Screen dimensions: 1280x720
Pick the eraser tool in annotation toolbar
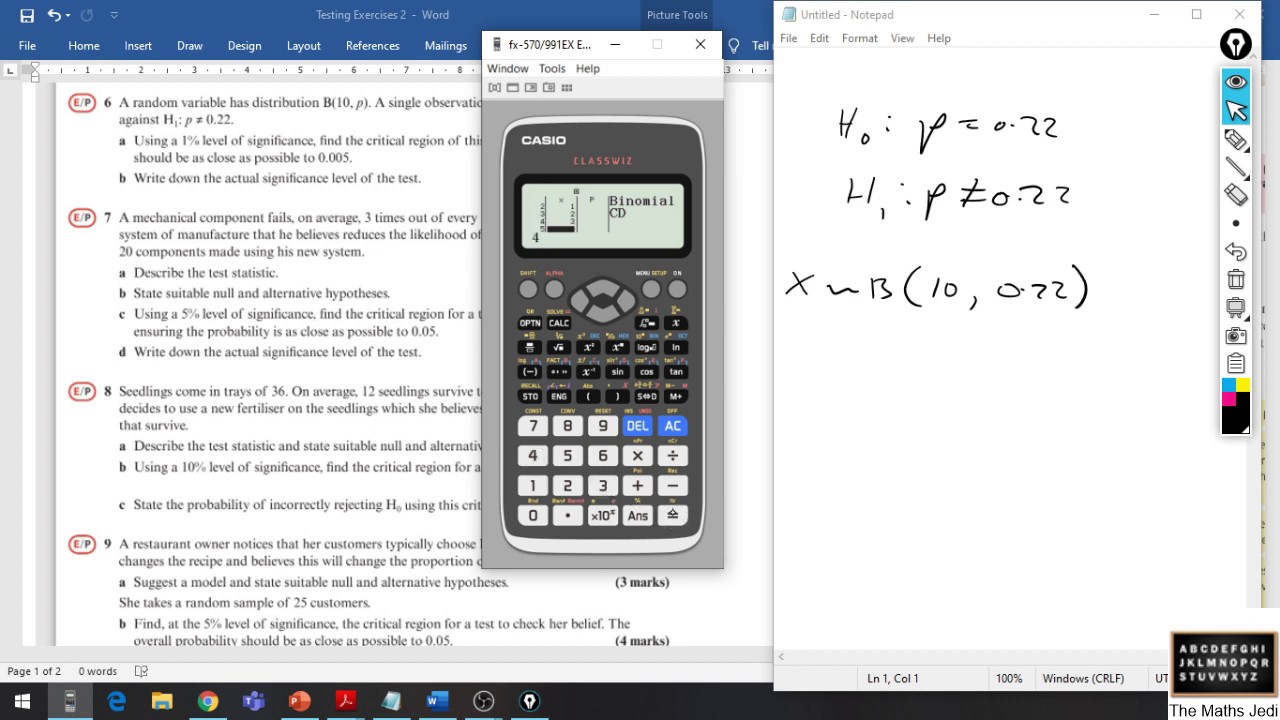pos(1236,195)
